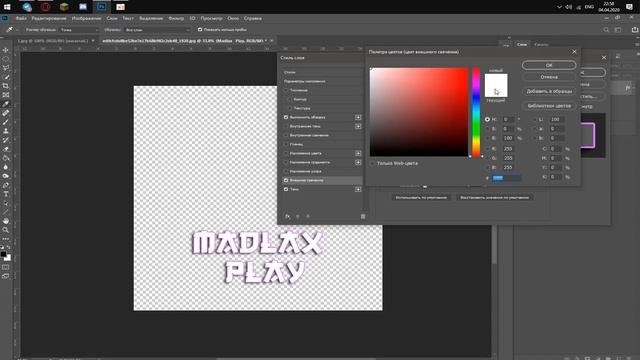Enable Только Web-цвета checkbox
640x360 pixels.
372,163
